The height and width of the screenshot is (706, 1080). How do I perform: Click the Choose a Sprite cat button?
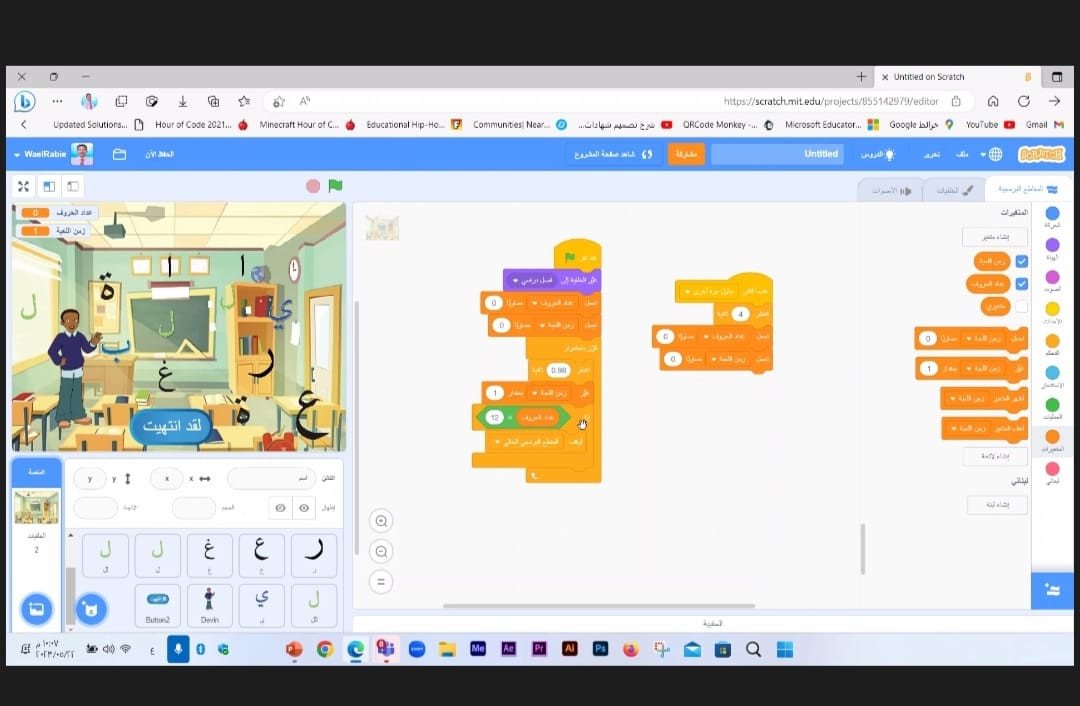click(x=91, y=609)
